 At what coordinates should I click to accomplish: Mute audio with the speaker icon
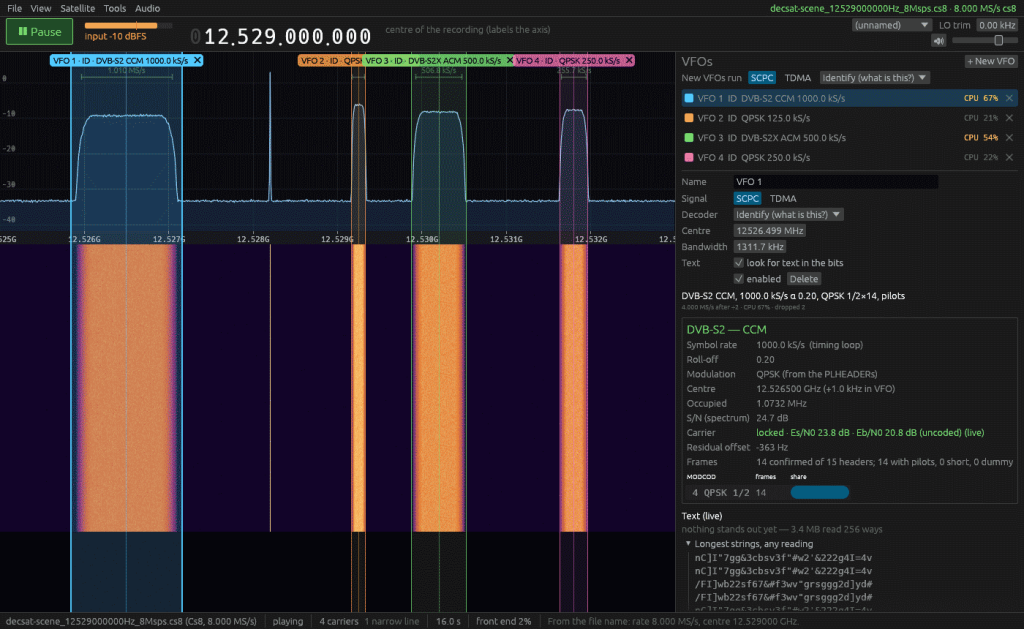click(938, 41)
